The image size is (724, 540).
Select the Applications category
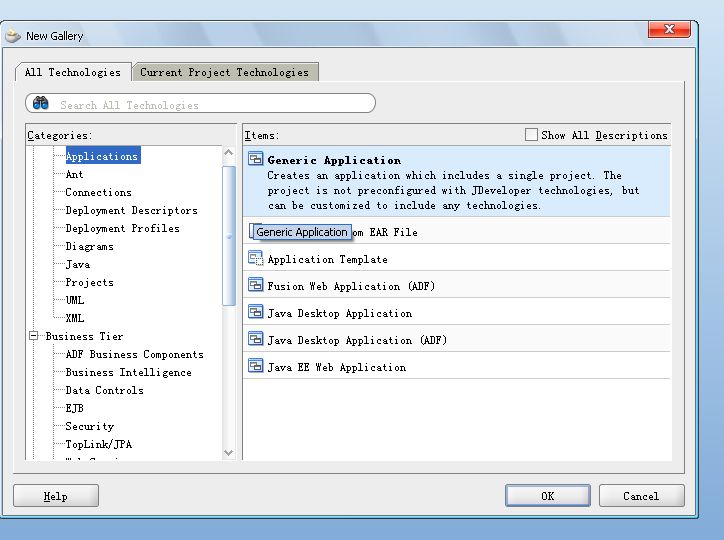coord(102,156)
